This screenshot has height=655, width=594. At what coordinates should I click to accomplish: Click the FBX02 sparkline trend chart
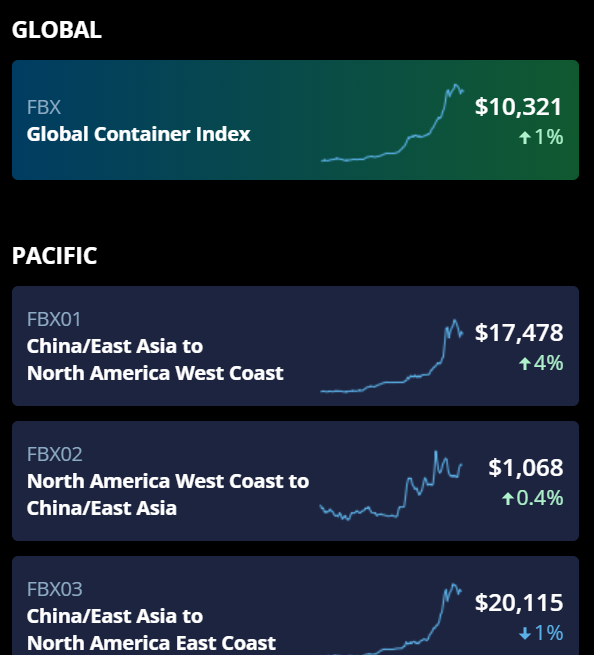(391, 485)
